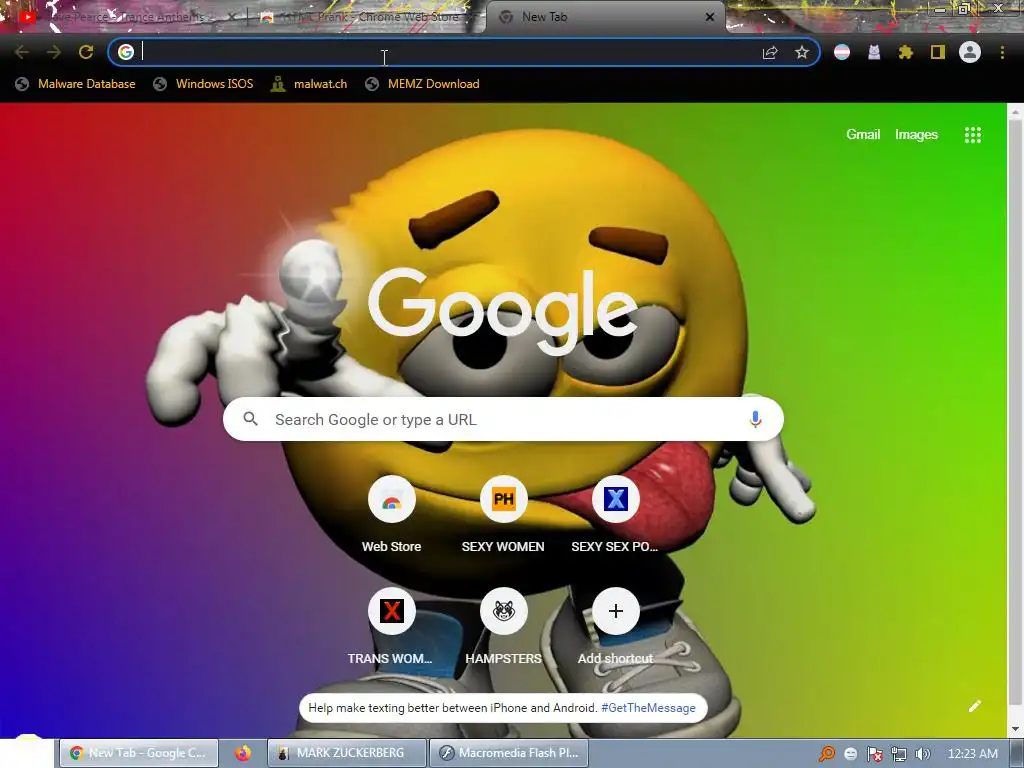Click the scrollbar down arrow
The width and height of the screenshot is (1024, 768).
1015,729
